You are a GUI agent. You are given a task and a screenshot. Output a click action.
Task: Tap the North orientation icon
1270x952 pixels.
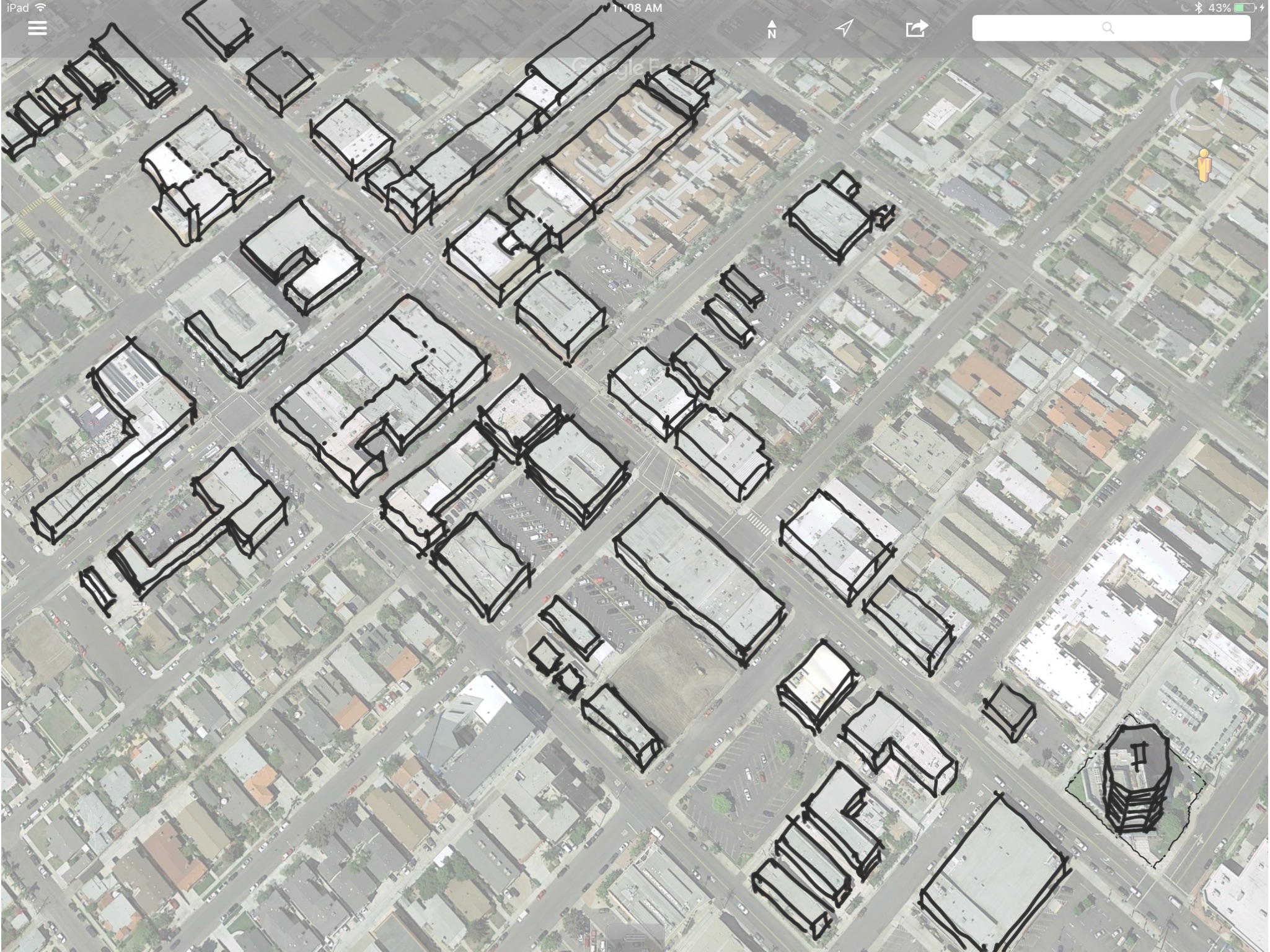coord(772,29)
